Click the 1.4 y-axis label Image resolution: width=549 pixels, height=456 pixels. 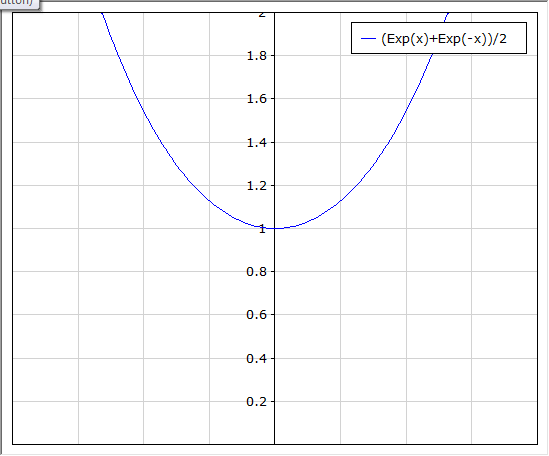pyautogui.click(x=256, y=143)
